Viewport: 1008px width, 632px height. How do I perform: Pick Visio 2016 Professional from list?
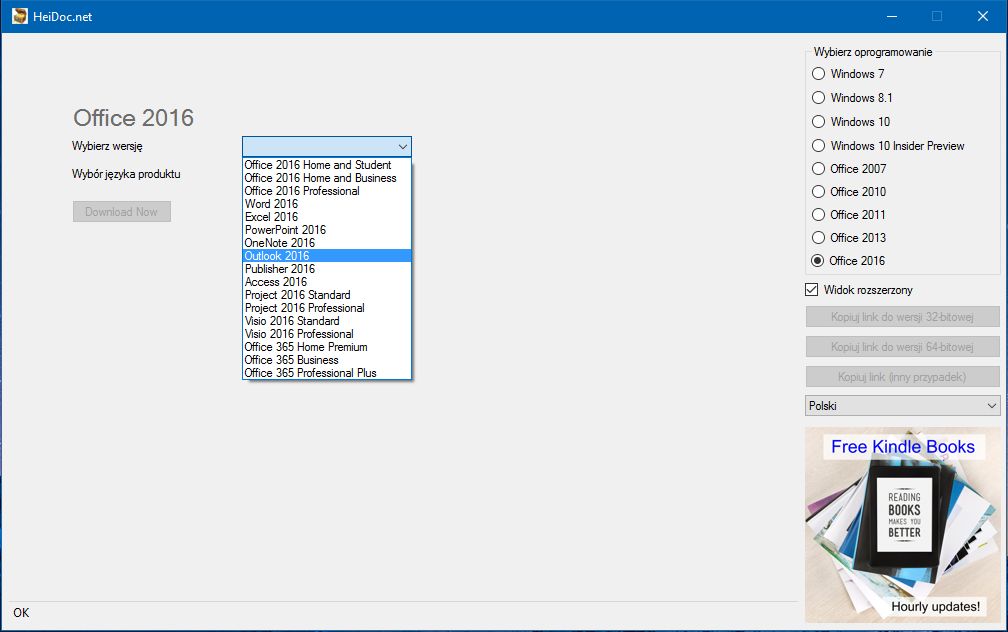point(327,334)
